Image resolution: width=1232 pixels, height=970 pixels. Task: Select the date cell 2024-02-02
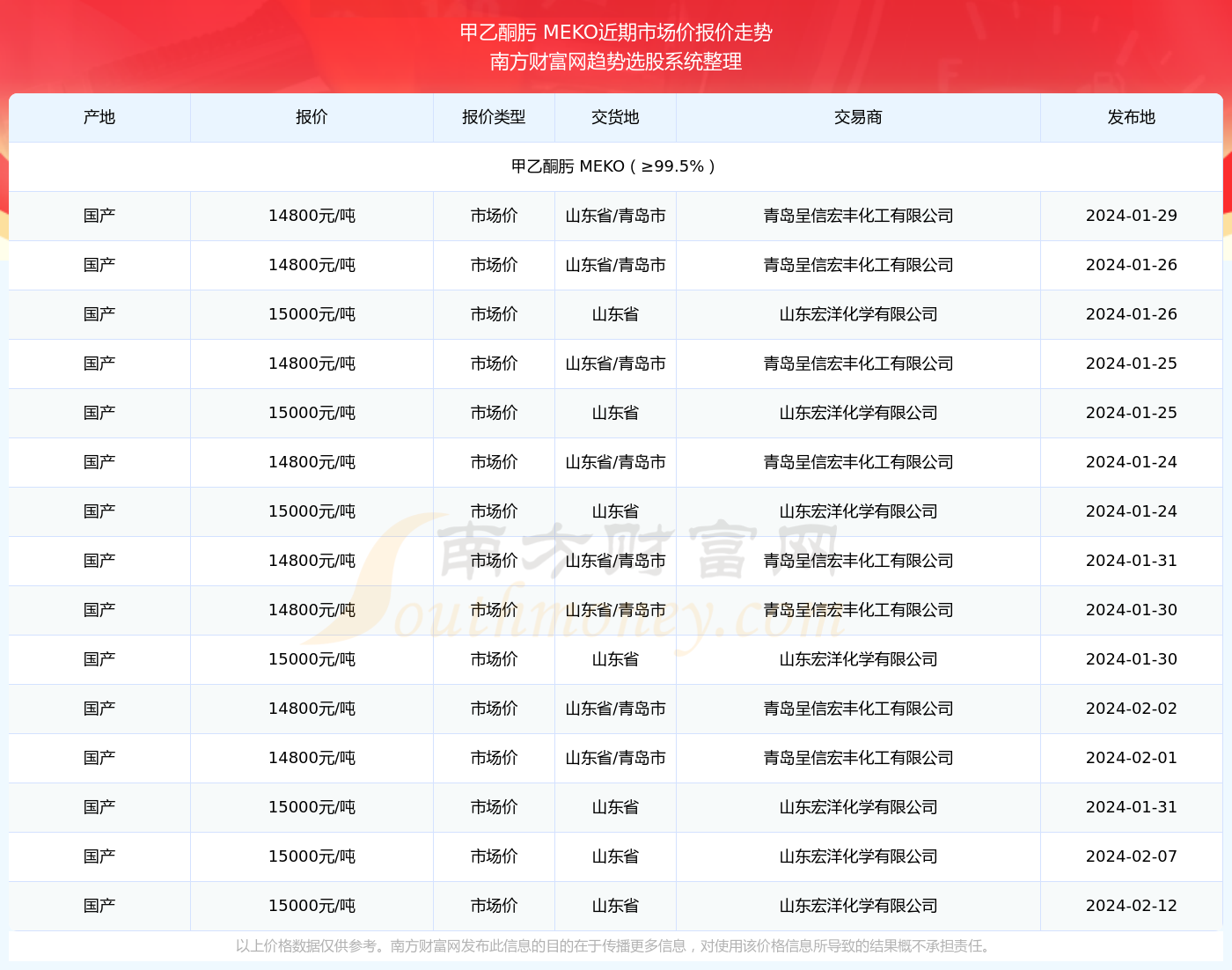pyautogui.click(x=1131, y=709)
